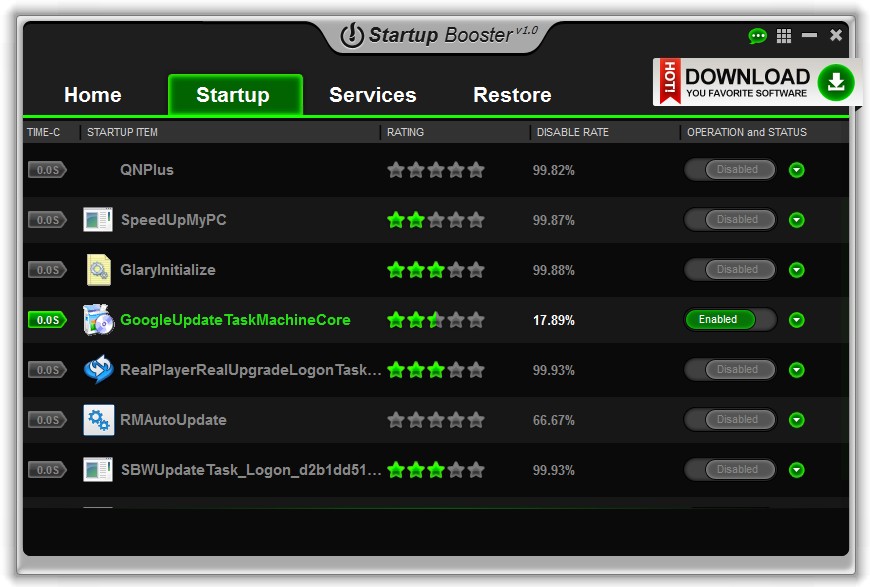Click the RMAutoUpdate 0.0S time badge
Screen dimensions: 870x587
(x=47, y=419)
